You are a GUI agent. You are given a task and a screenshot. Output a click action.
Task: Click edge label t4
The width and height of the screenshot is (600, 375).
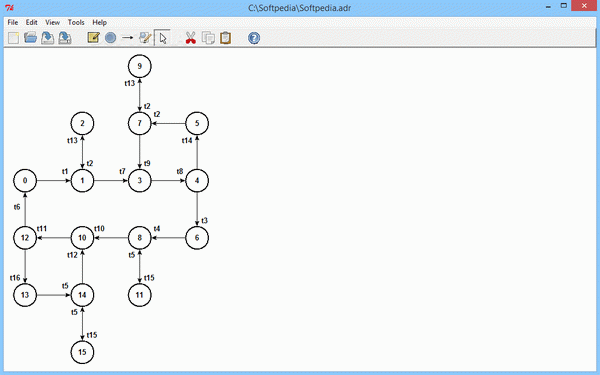(x=157, y=229)
